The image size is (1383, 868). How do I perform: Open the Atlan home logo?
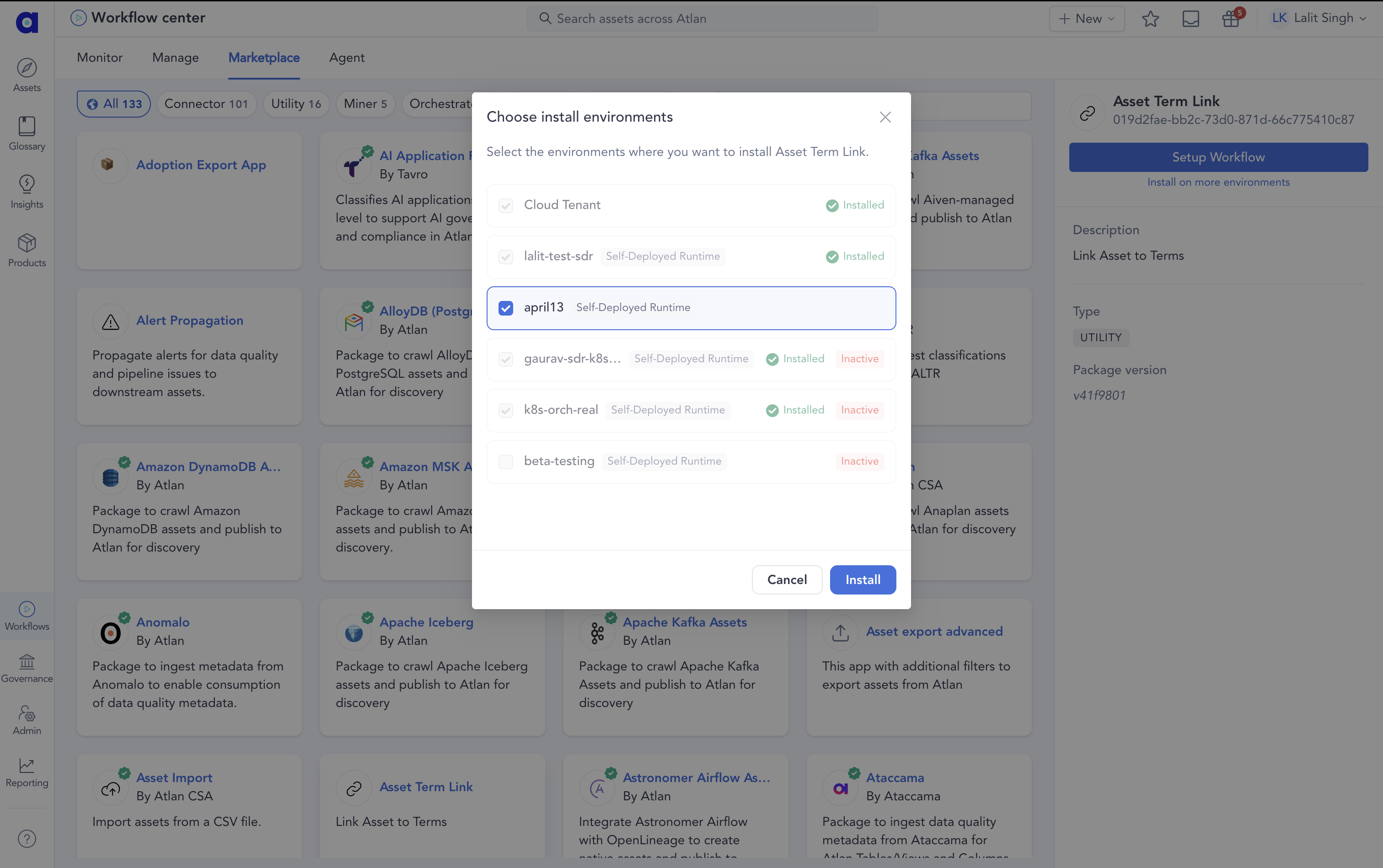(27, 22)
